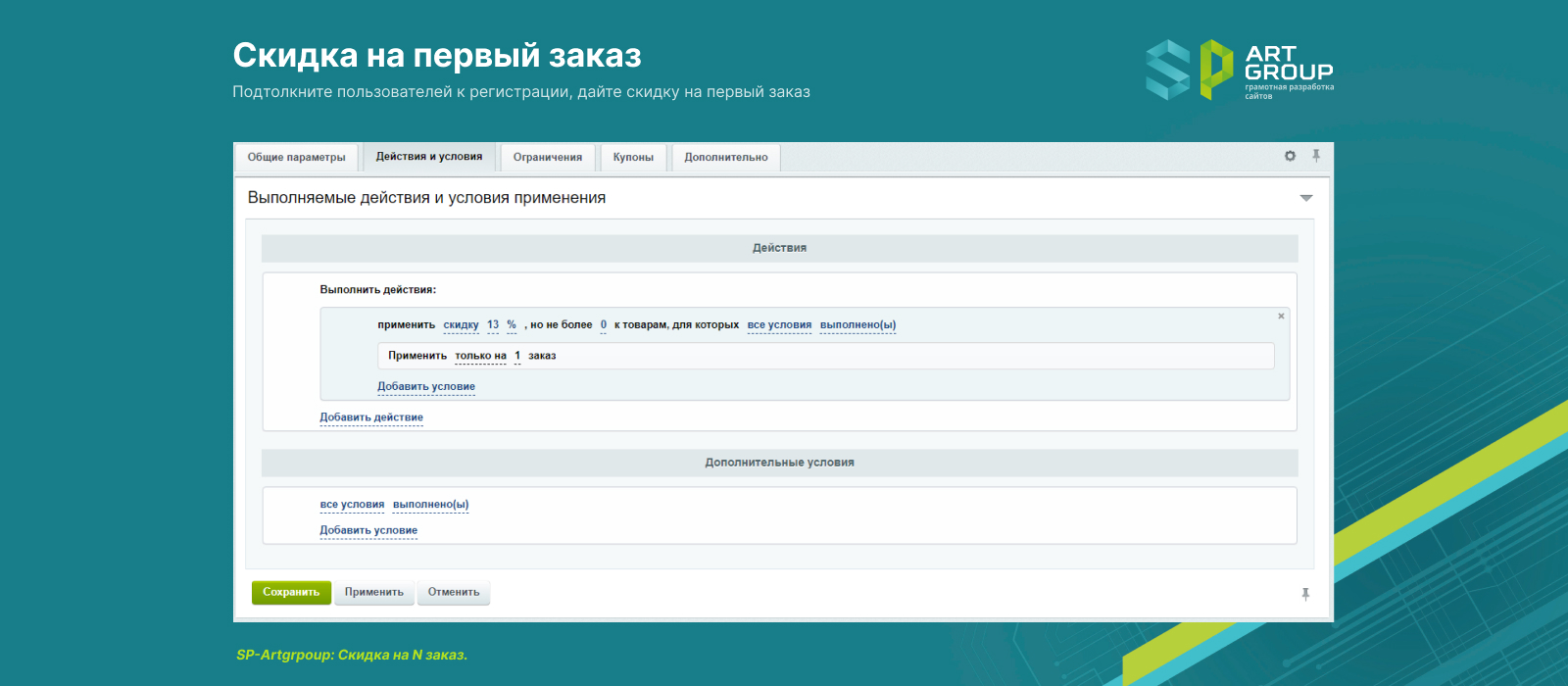Change the '%' discount unit dropdown
The height and width of the screenshot is (686, 1568).
click(512, 325)
